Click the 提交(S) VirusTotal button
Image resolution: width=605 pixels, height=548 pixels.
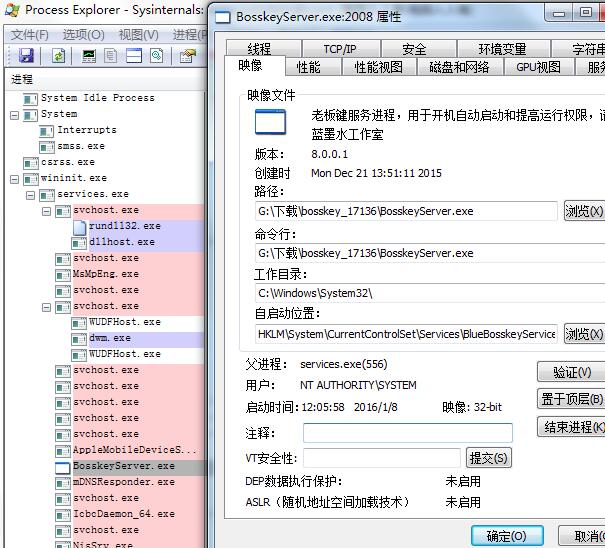489,458
